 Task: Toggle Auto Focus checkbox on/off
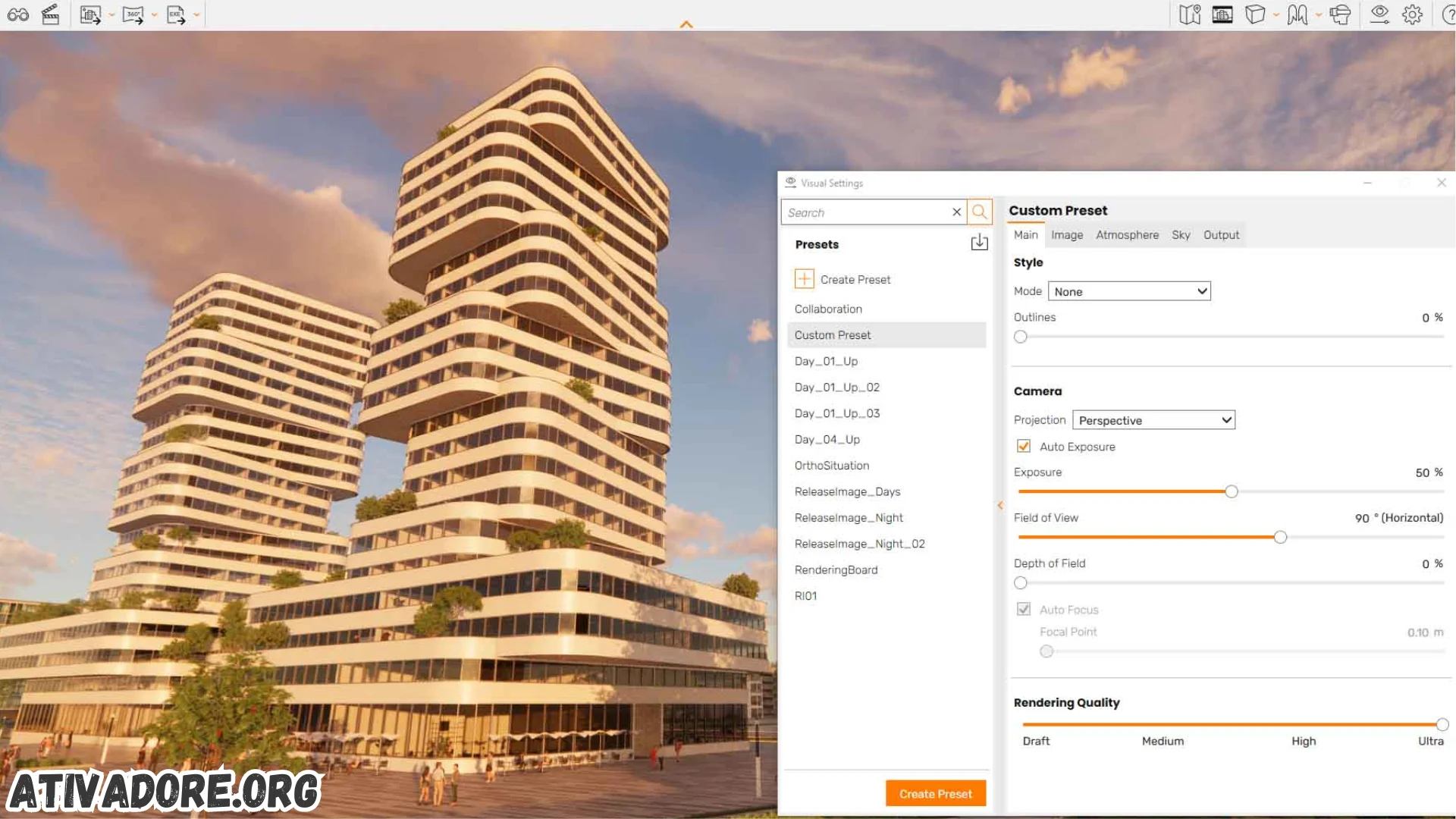pyautogui.click(x=1023, y=609)
